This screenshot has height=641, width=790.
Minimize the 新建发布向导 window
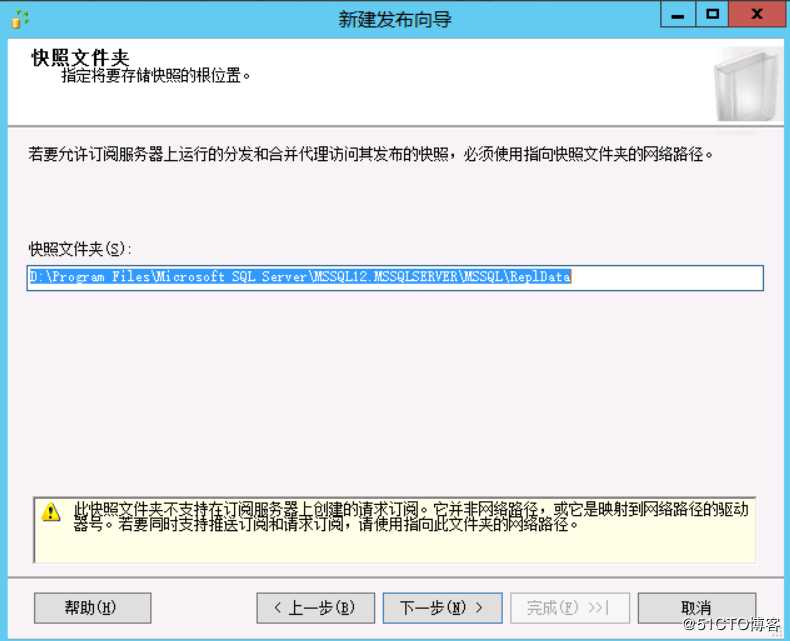point(678,14)
